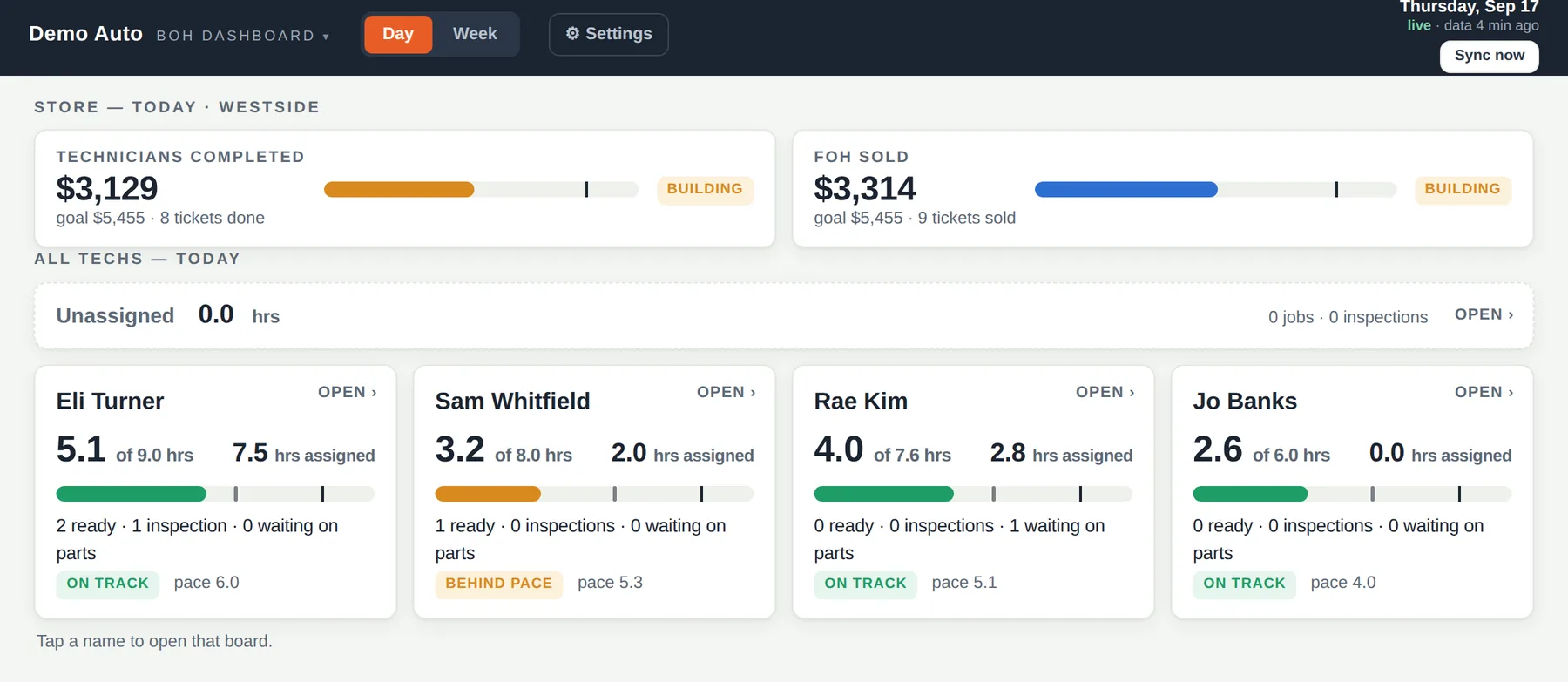Click BUILDING badge on Technicians Completed
Screen dimensions: 1568x682
pyautogui.click(x=705, y=189)
